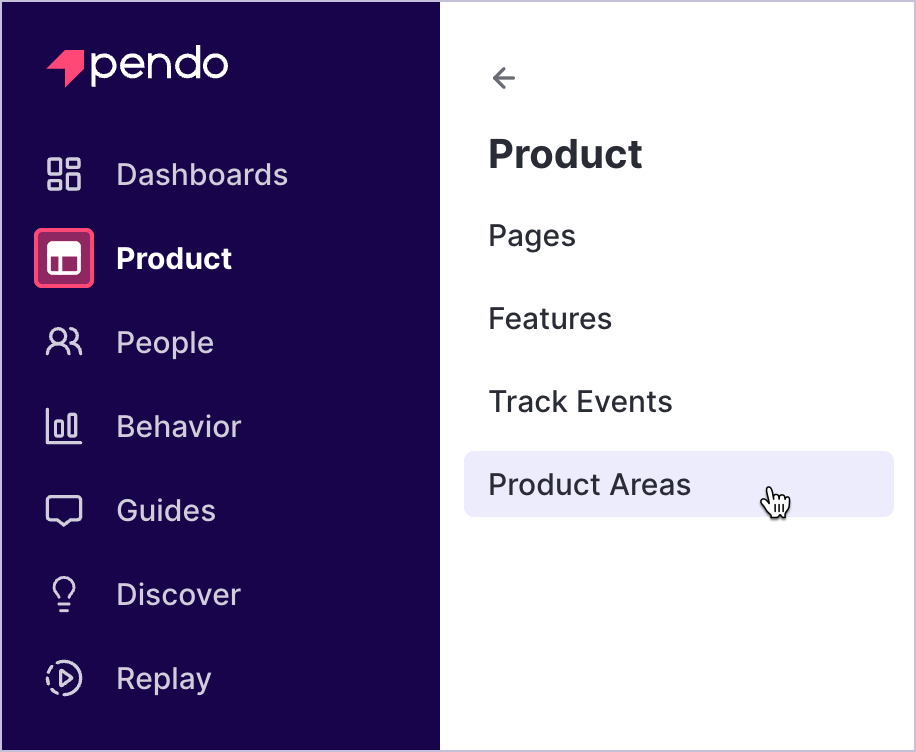
Task: Select the Replay playback icon
Action: click(63, 678)
